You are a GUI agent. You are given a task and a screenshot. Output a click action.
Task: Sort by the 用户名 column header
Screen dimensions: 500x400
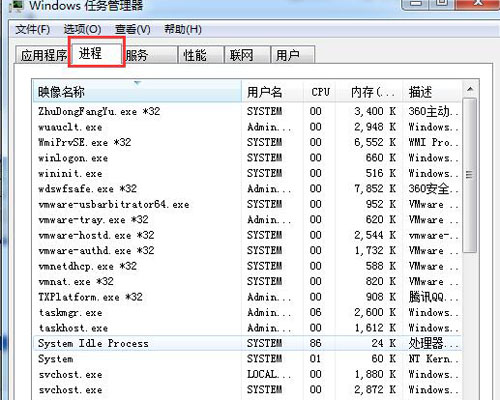click(272, 91)
